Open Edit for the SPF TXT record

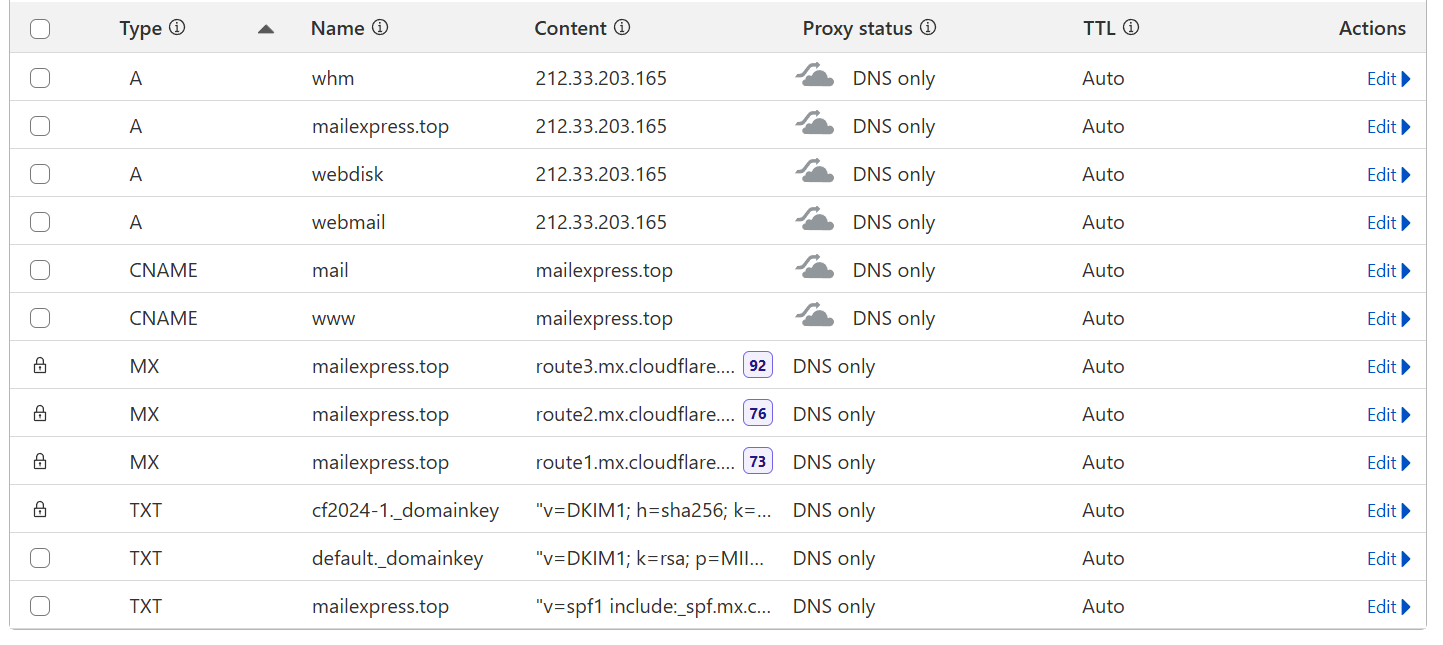click(x=1388, y=606)
